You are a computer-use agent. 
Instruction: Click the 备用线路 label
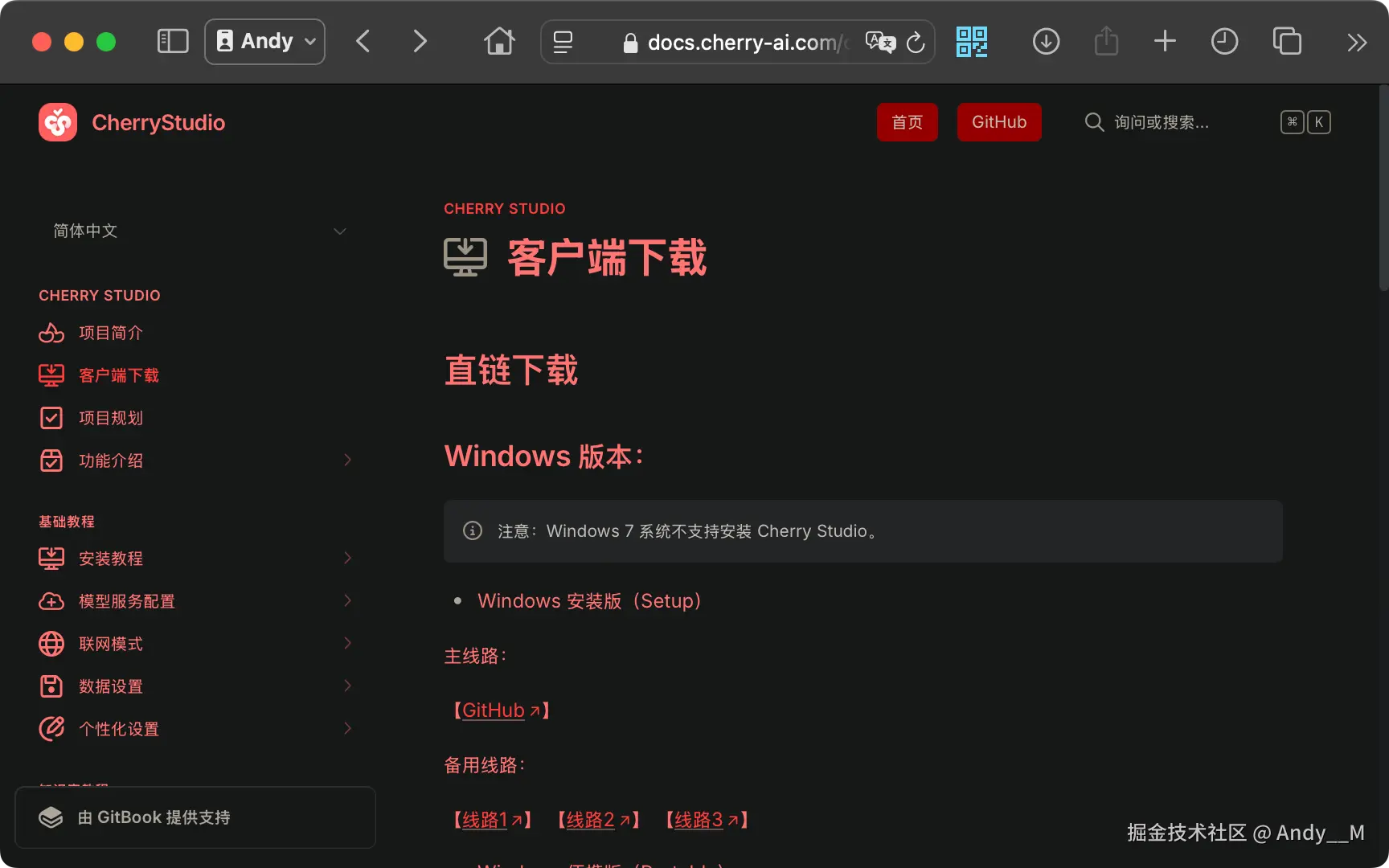point(485,766)
